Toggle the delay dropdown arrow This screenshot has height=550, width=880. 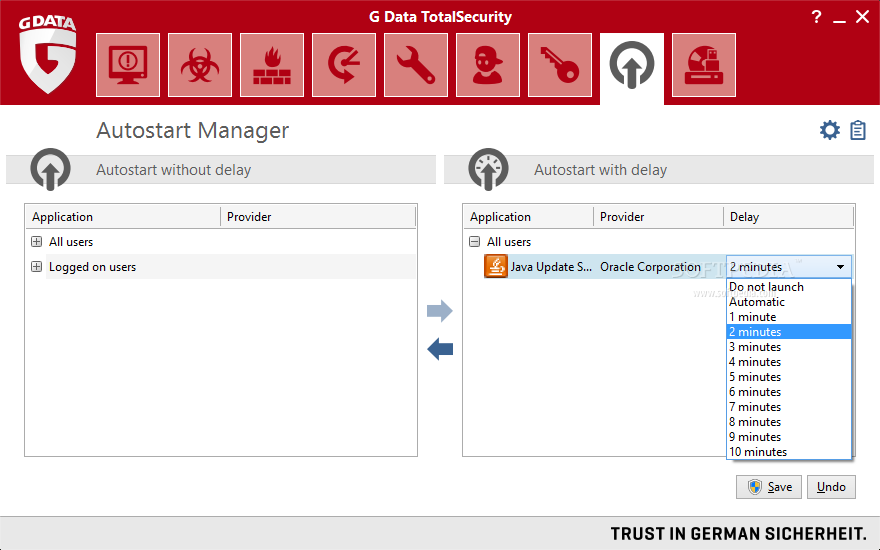pos(840,267)
